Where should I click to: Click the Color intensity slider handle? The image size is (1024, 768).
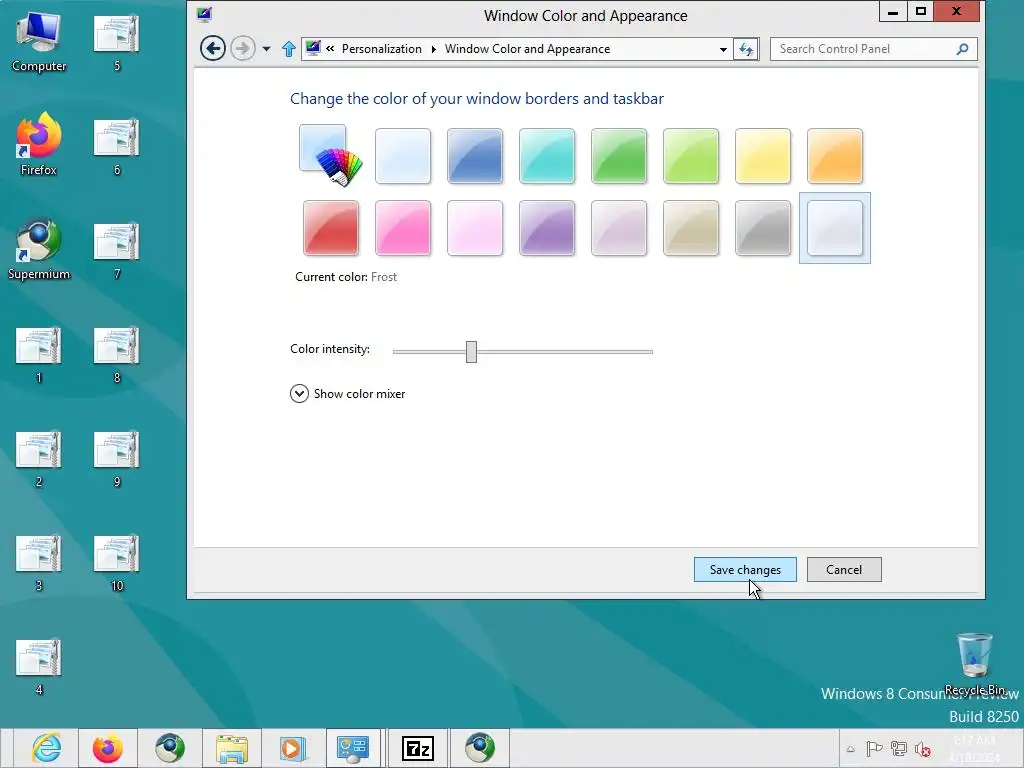[472, 351]
